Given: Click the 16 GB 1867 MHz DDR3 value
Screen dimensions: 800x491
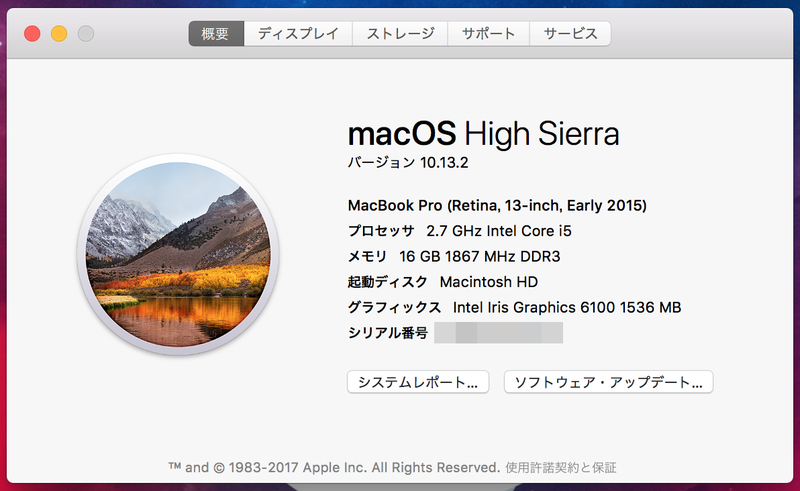Looking at the screenshot, I should click(479, 256).
